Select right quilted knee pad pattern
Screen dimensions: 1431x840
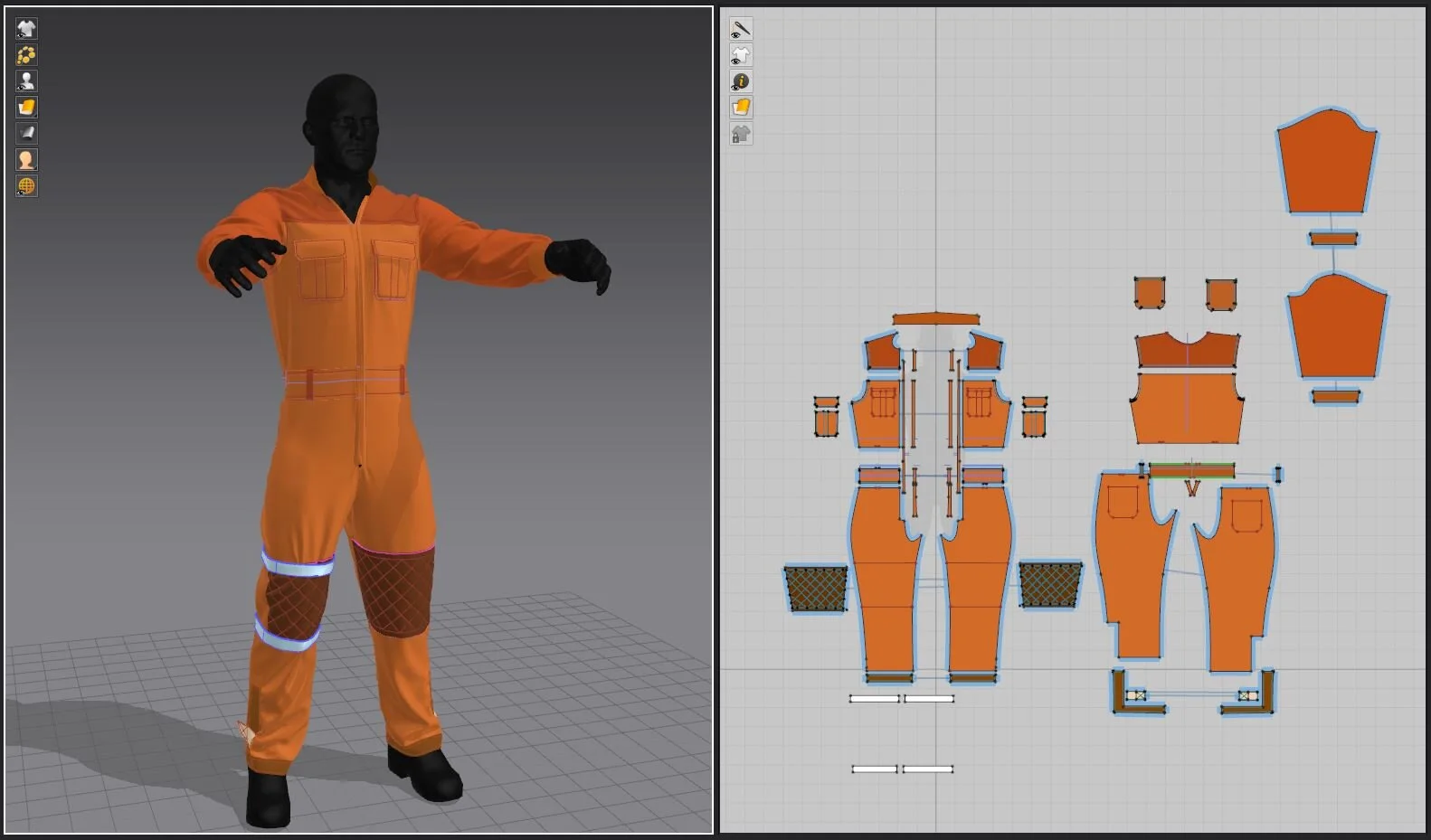click(x=1050, y=585)
